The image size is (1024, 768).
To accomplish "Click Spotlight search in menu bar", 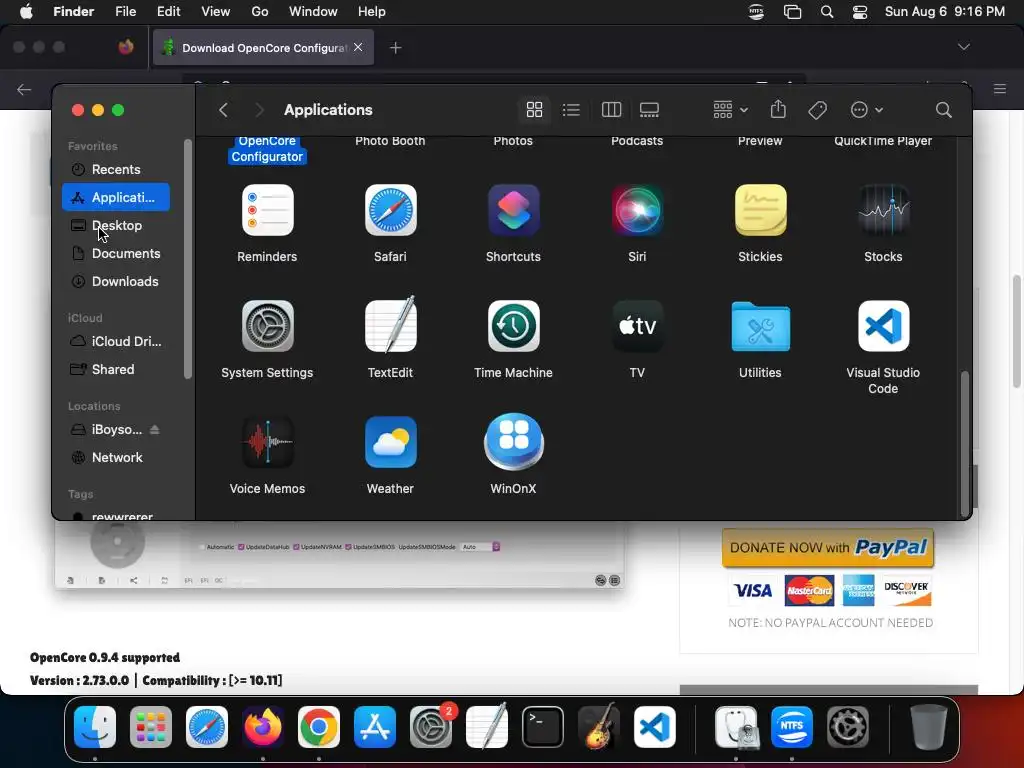I will 827,12.
